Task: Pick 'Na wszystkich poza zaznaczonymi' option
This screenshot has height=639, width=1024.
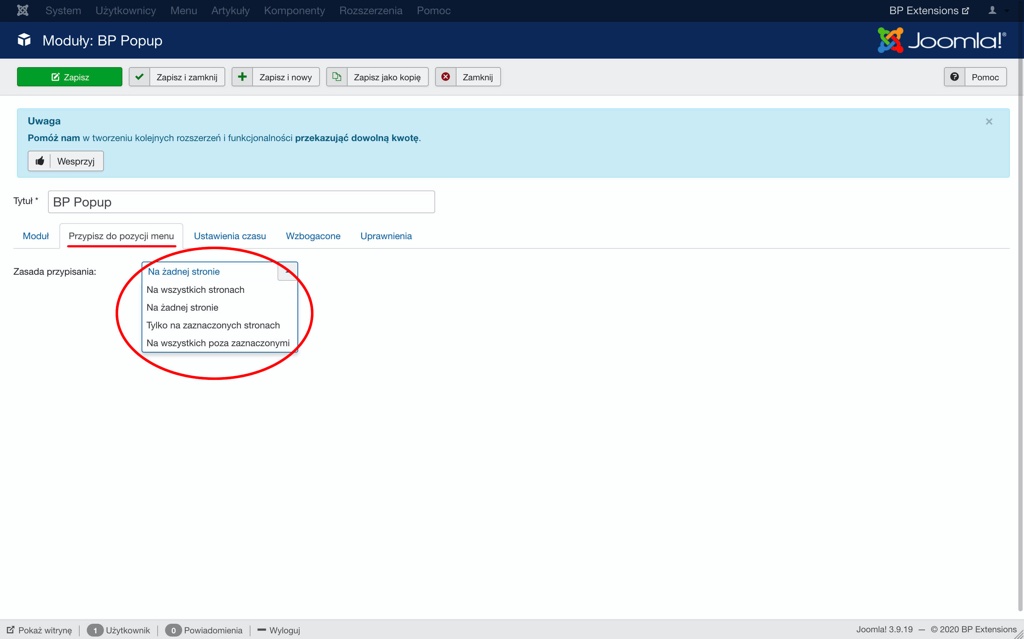Action: pos(218,343)
